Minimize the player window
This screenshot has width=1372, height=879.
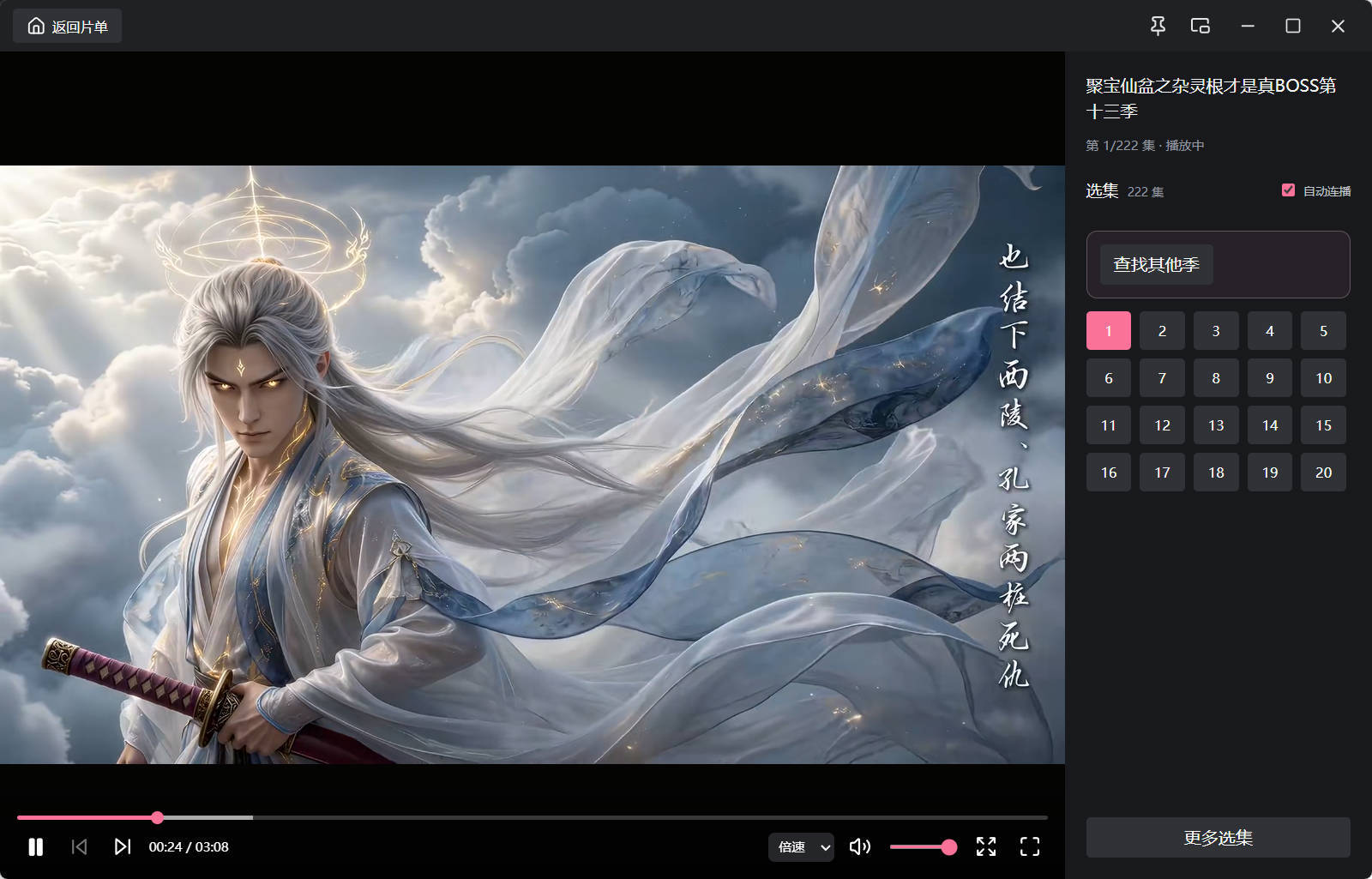1248,26
